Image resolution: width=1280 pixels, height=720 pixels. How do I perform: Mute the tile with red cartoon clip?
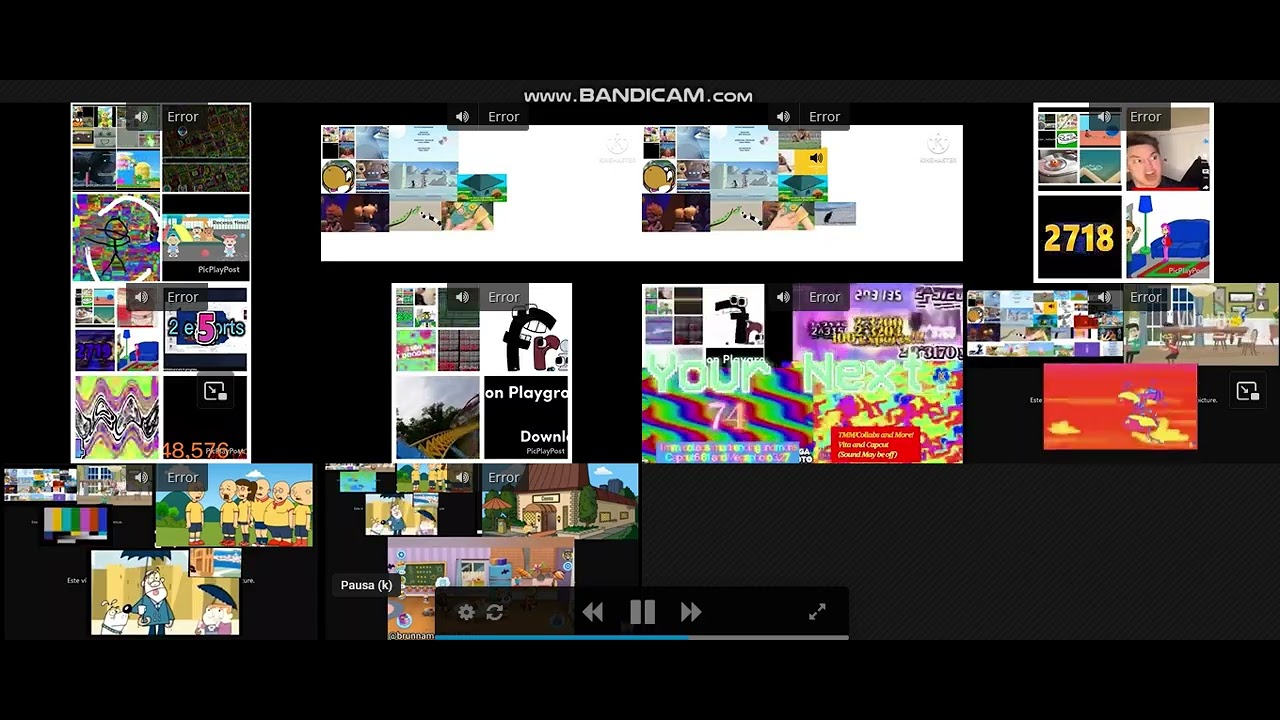click(1104, 297)
